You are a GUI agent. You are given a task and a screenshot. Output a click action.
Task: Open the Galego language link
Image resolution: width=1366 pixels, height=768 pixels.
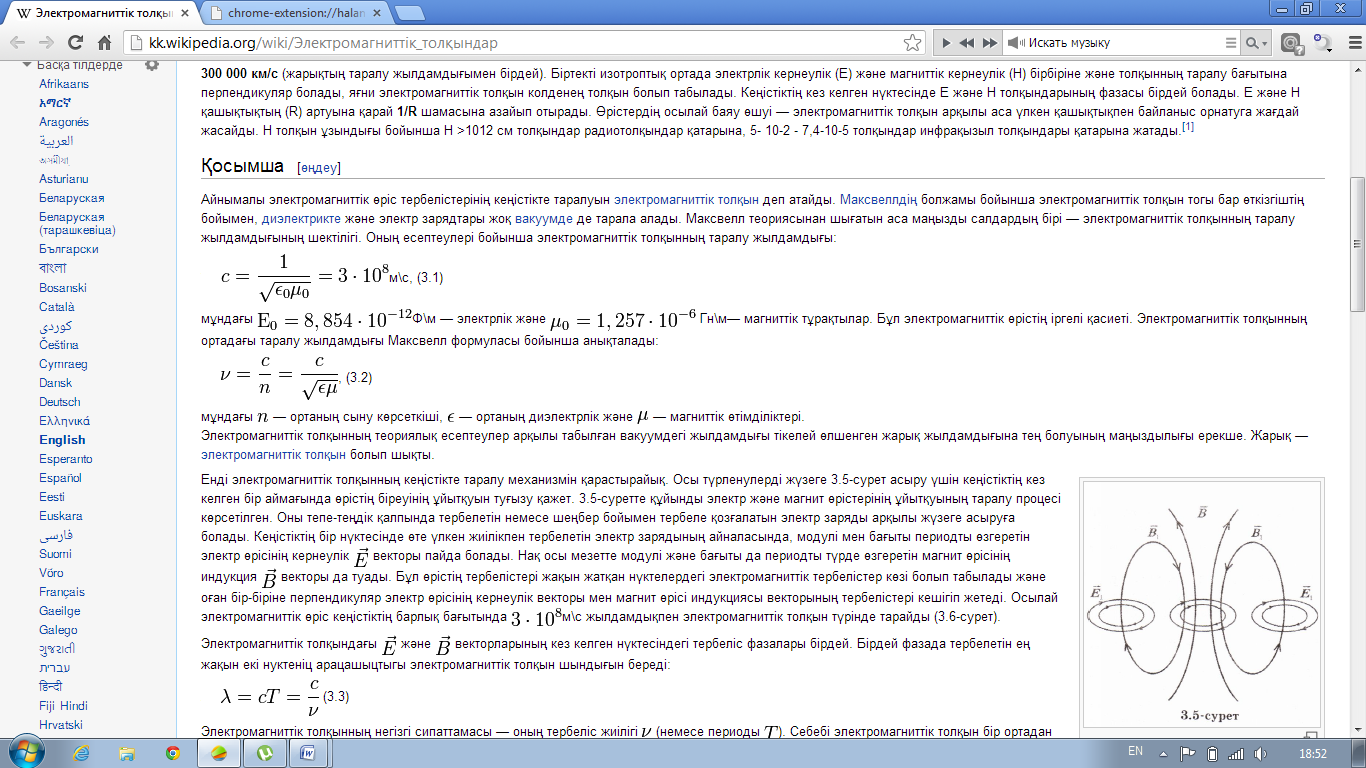[x=58, y=630]
